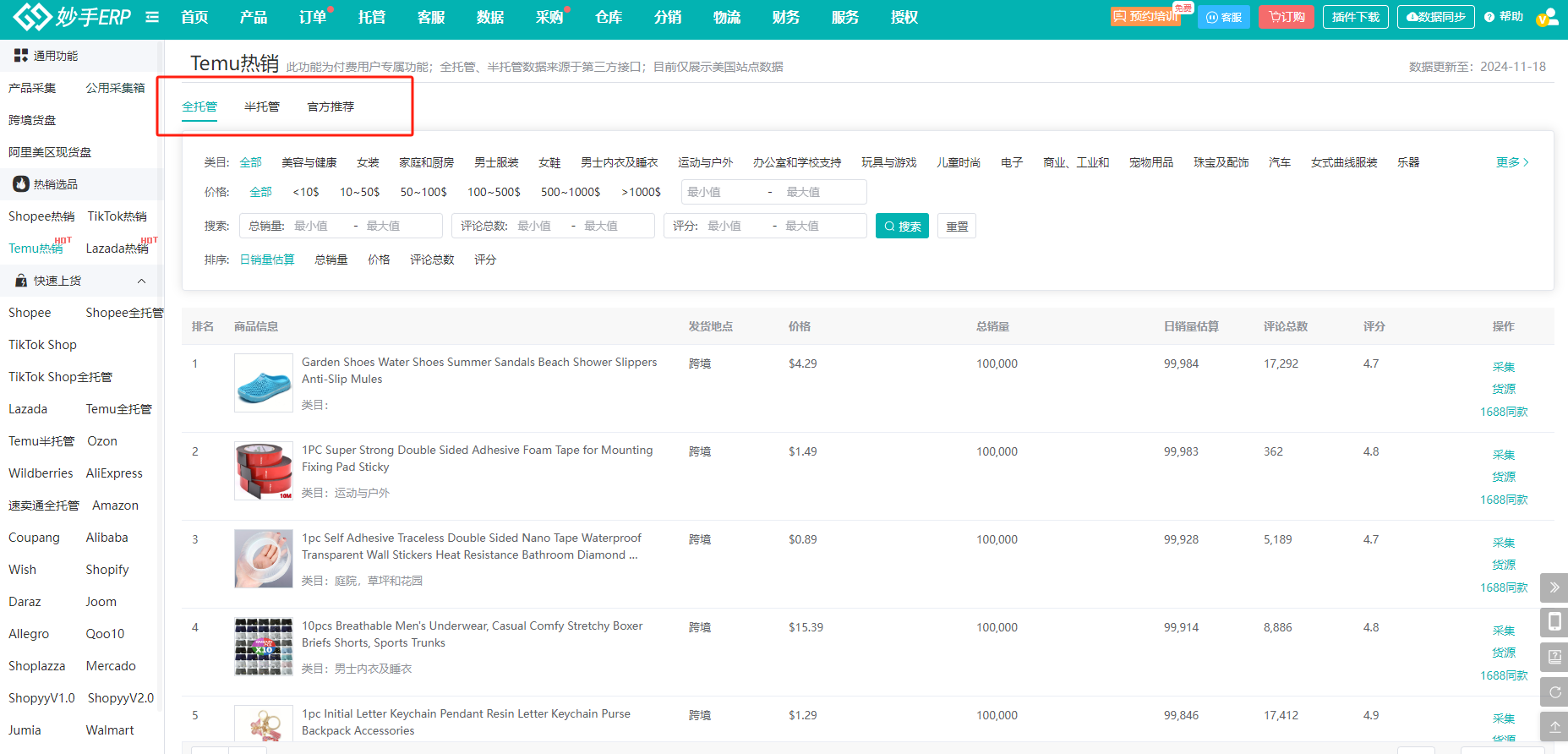Open the floating help manual icon

1554,657
